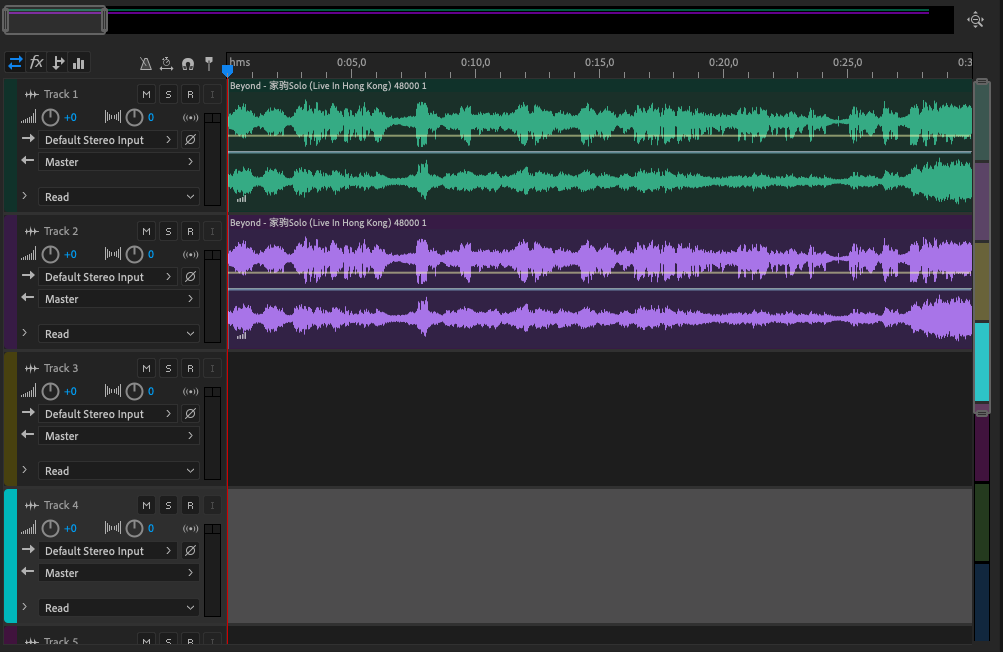Click the Track 1 volume knob
The height and width of the screenshot is (652, 1003).
[x=51, y=117]
